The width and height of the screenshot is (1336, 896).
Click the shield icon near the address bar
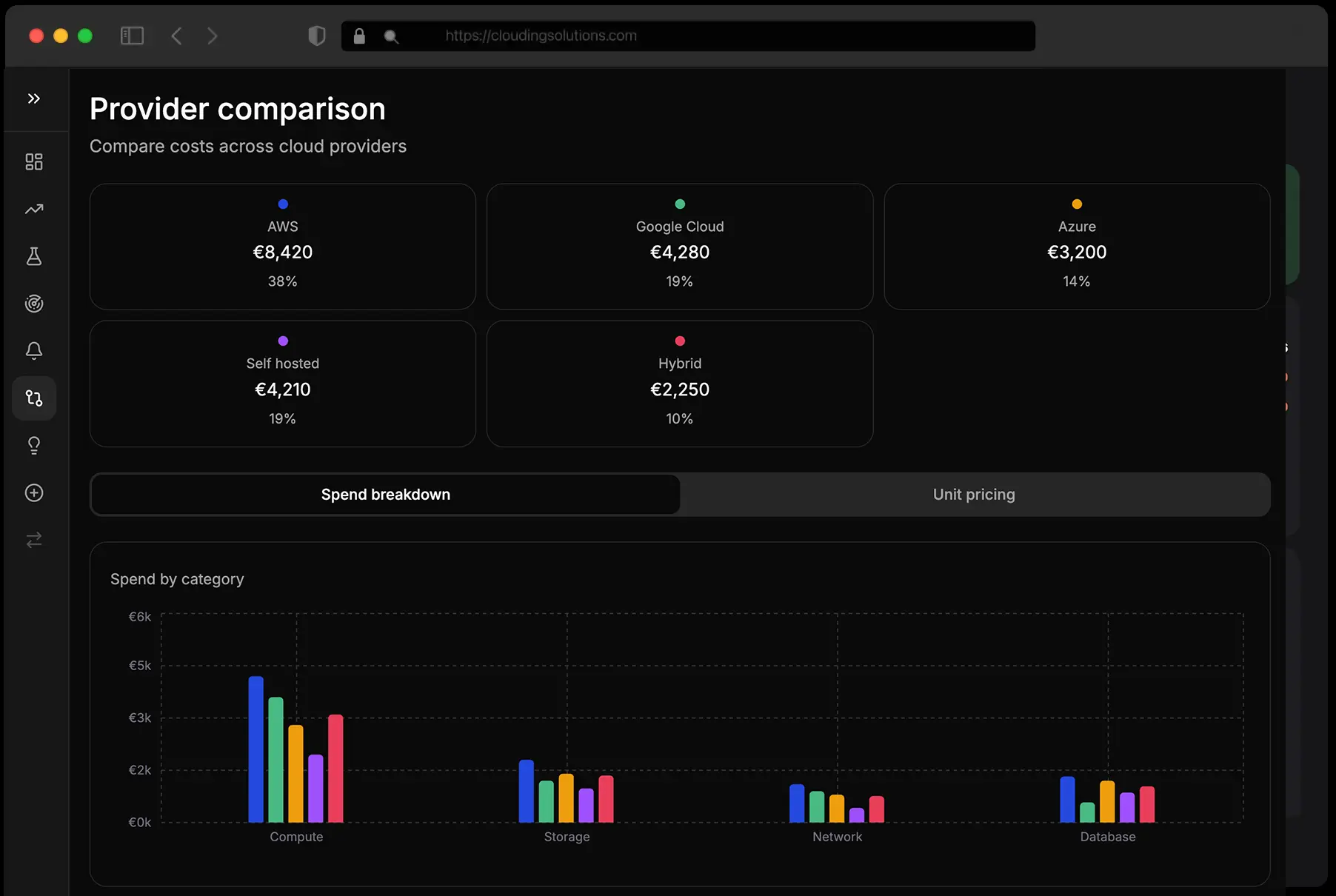[317, 36]
